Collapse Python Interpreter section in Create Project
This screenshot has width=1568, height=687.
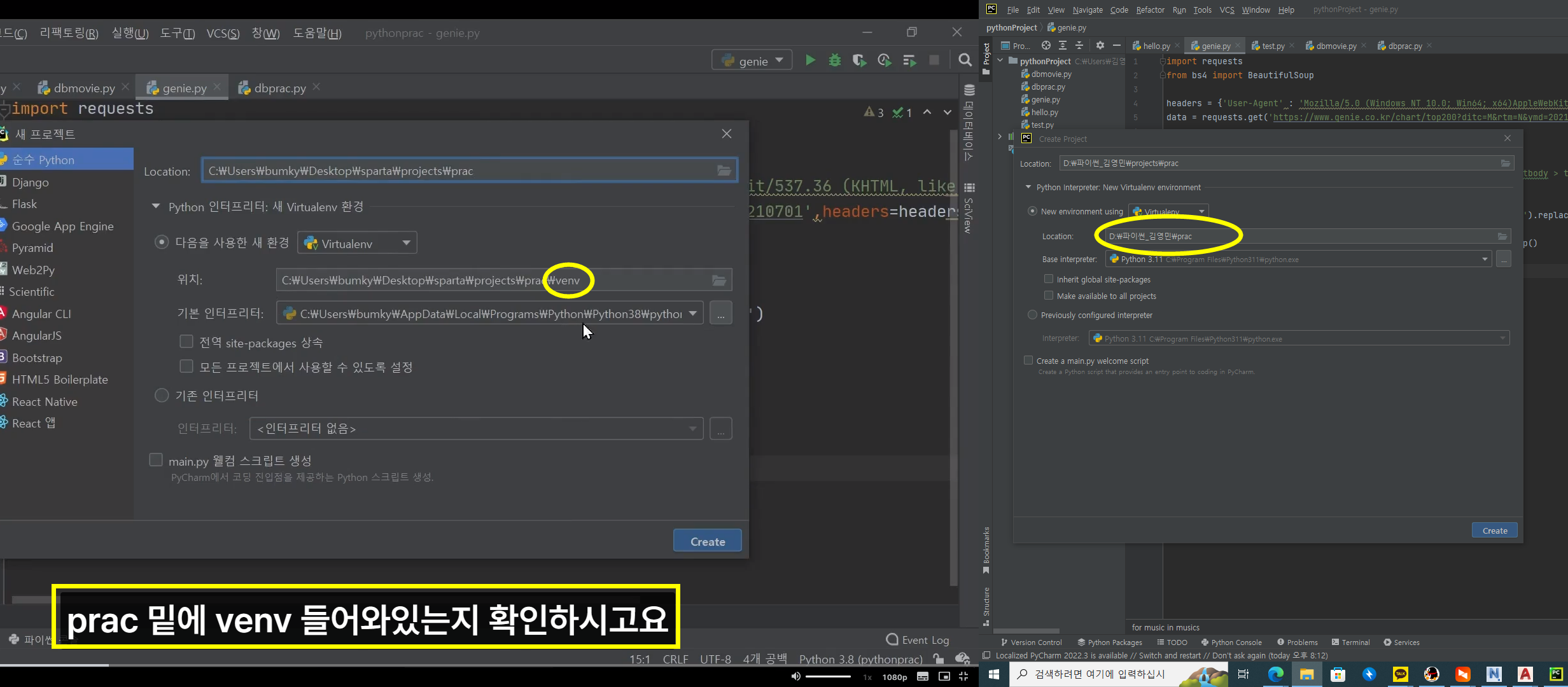(1028, 187)
